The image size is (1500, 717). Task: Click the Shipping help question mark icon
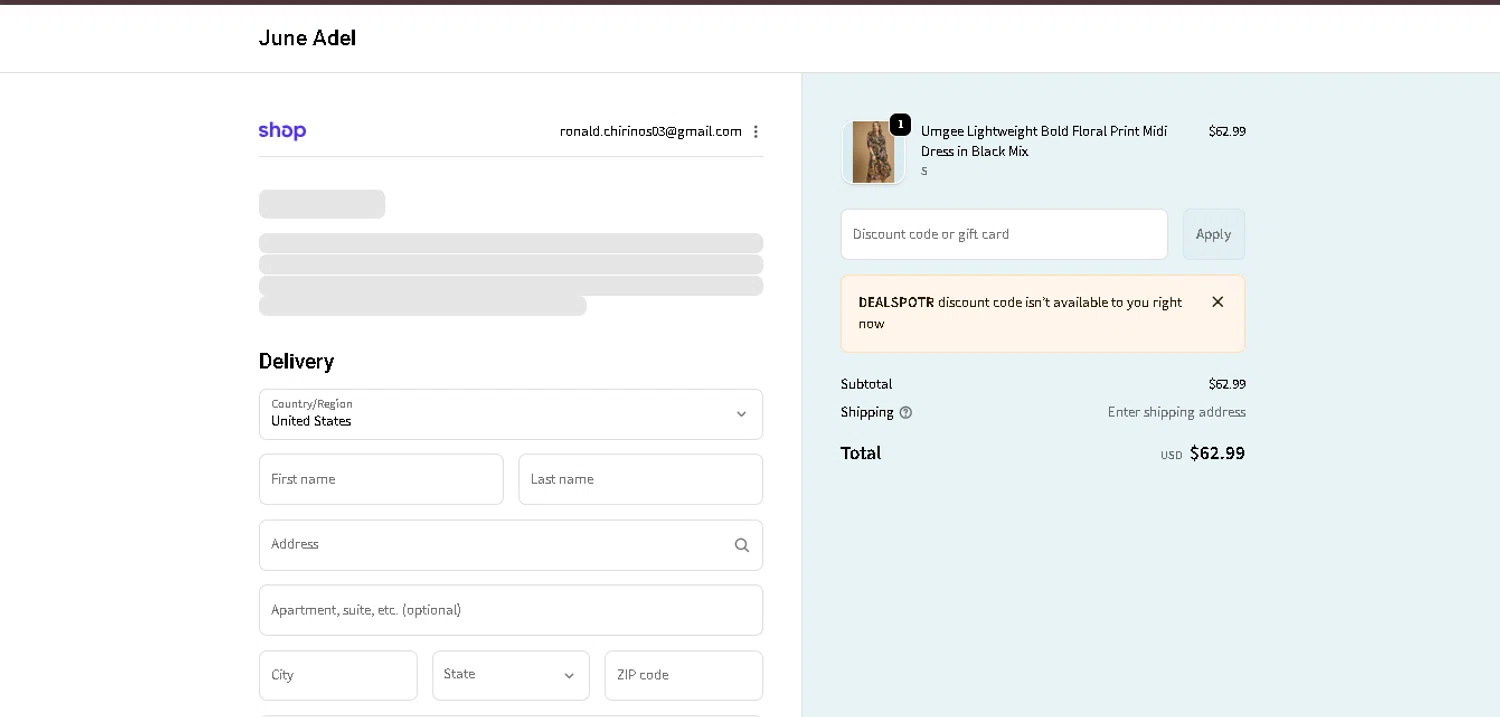(906, 412)
